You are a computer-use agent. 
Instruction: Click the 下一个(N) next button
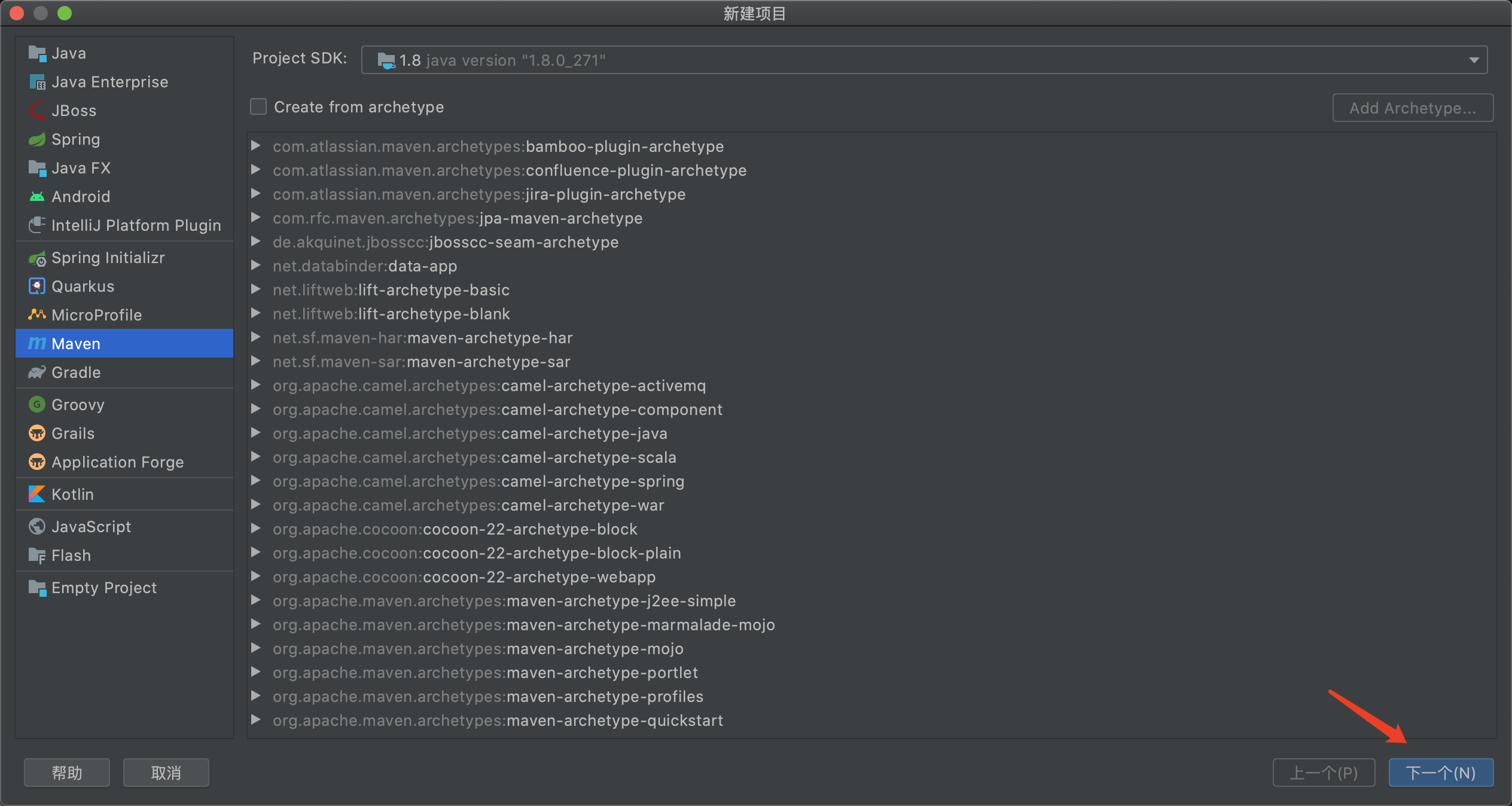(x=1441, y=773)
